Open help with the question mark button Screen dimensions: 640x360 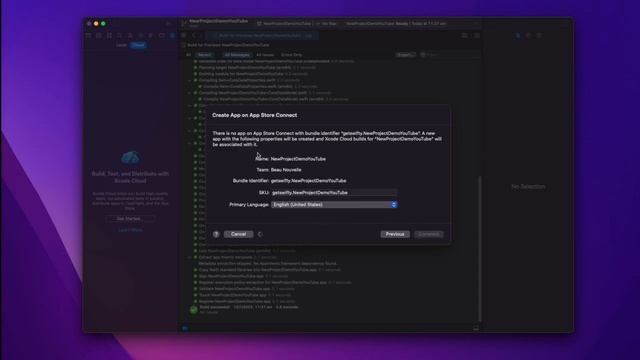[x=216, y=234]
